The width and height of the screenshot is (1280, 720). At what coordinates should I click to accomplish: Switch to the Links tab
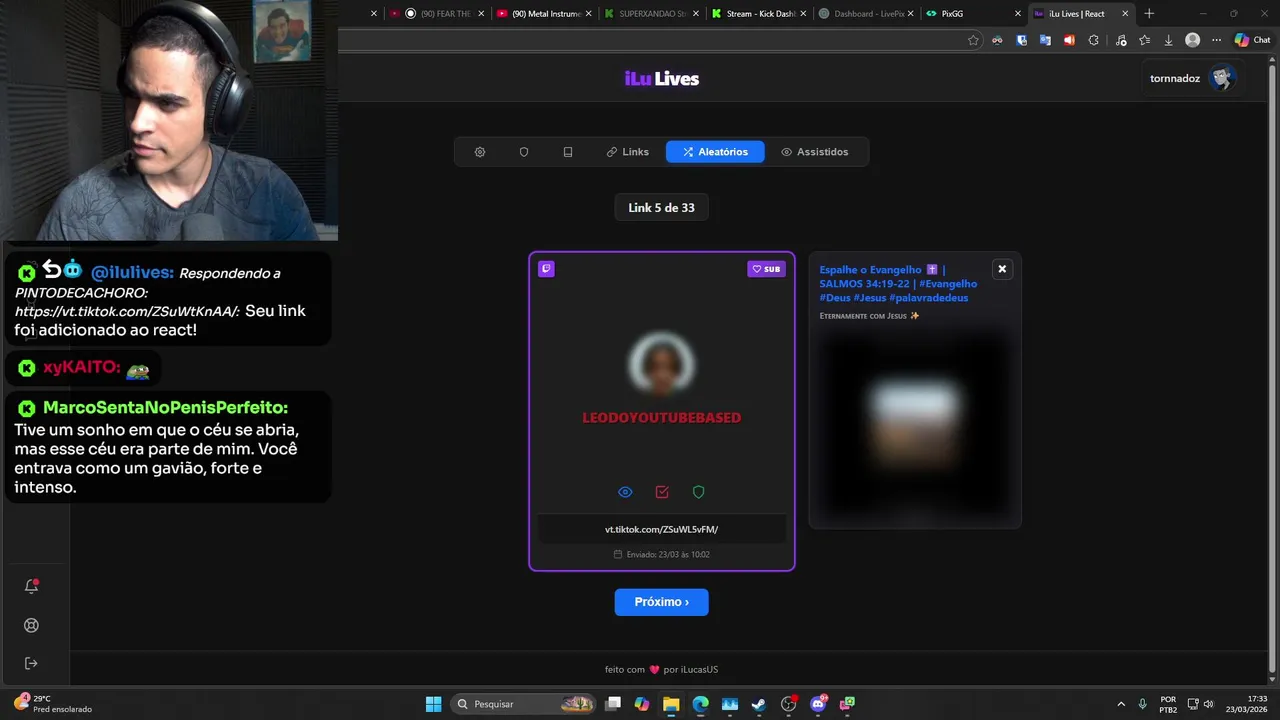628,152
